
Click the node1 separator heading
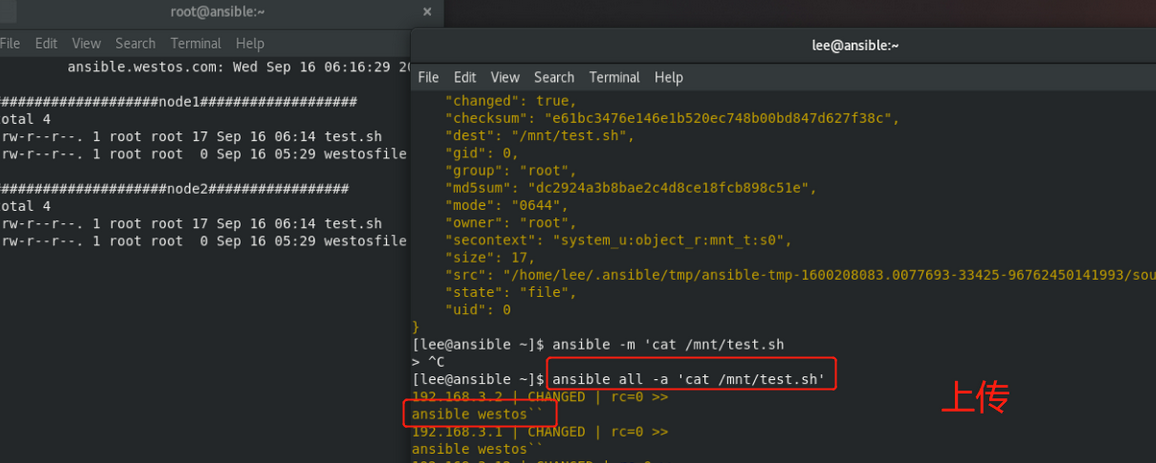[179, 102]
